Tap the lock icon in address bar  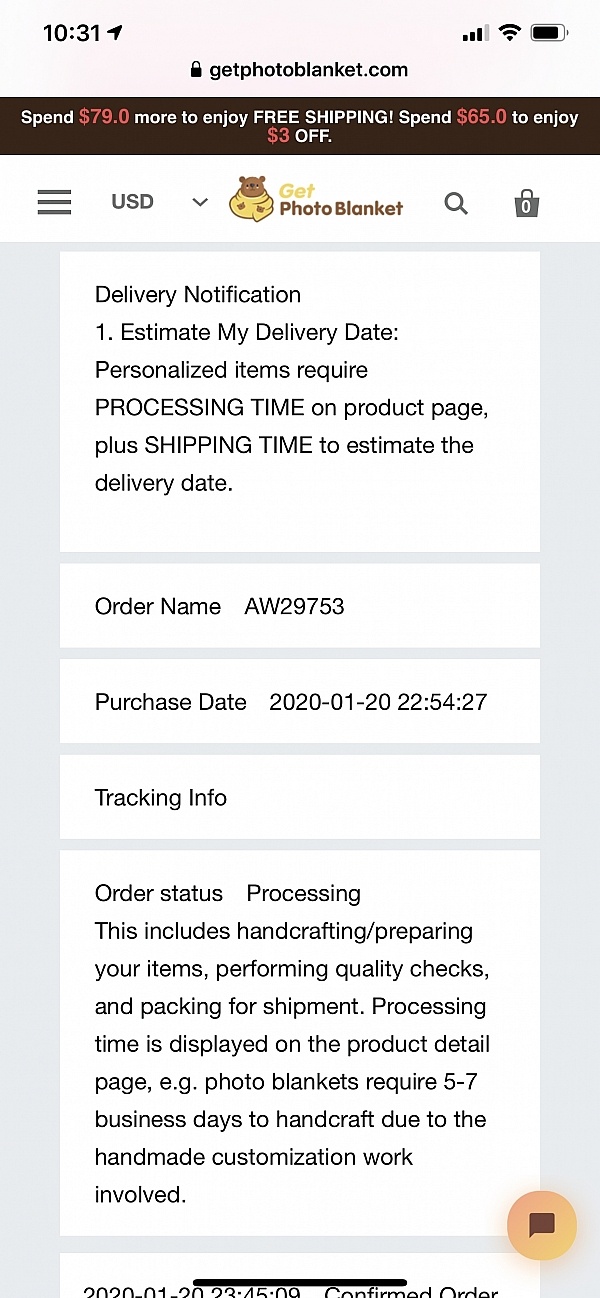click(x=196, y=70)
